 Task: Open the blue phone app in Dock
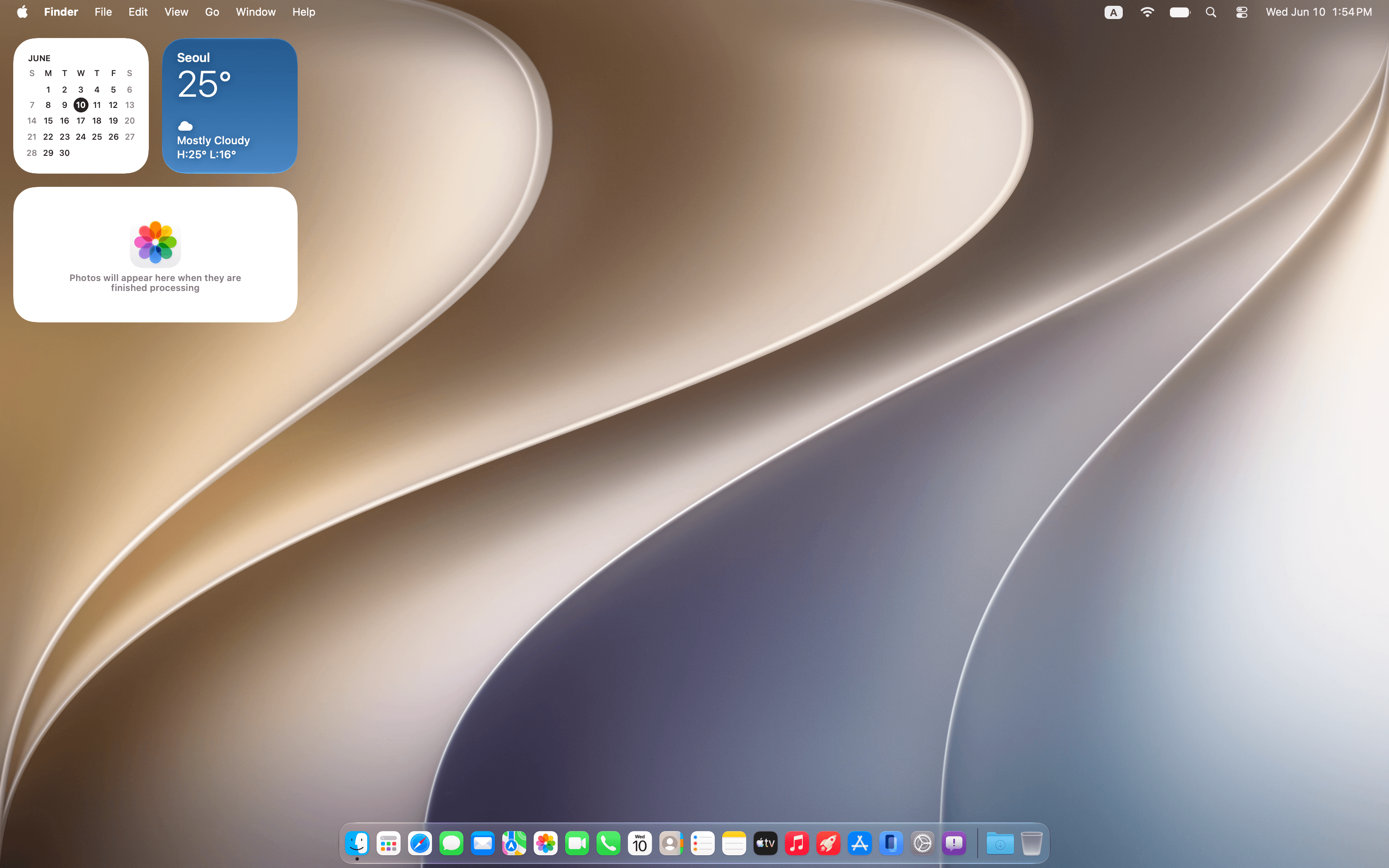[x=891, y=843]
